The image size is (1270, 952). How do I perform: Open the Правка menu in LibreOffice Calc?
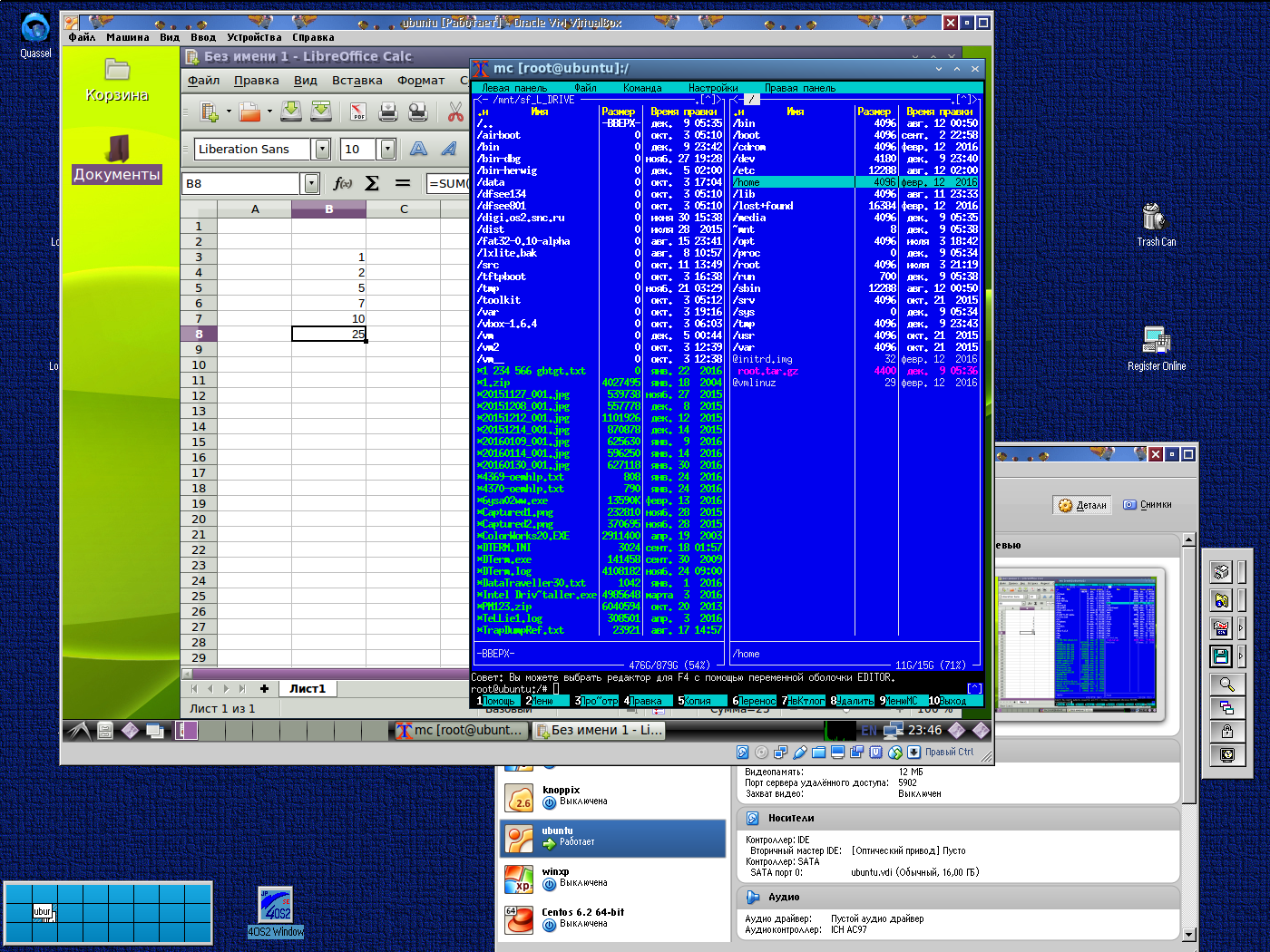click(257, 81)
